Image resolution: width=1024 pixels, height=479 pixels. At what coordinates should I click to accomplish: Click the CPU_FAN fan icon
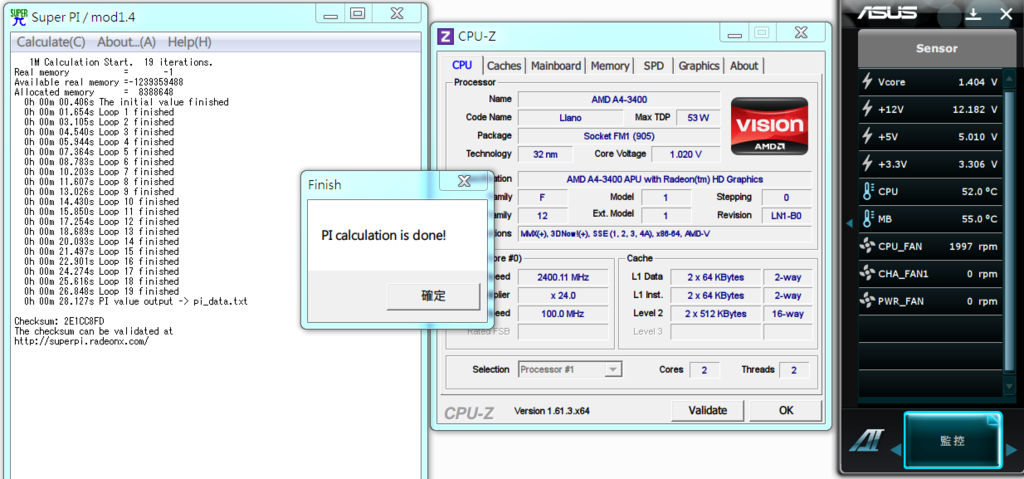867,246
